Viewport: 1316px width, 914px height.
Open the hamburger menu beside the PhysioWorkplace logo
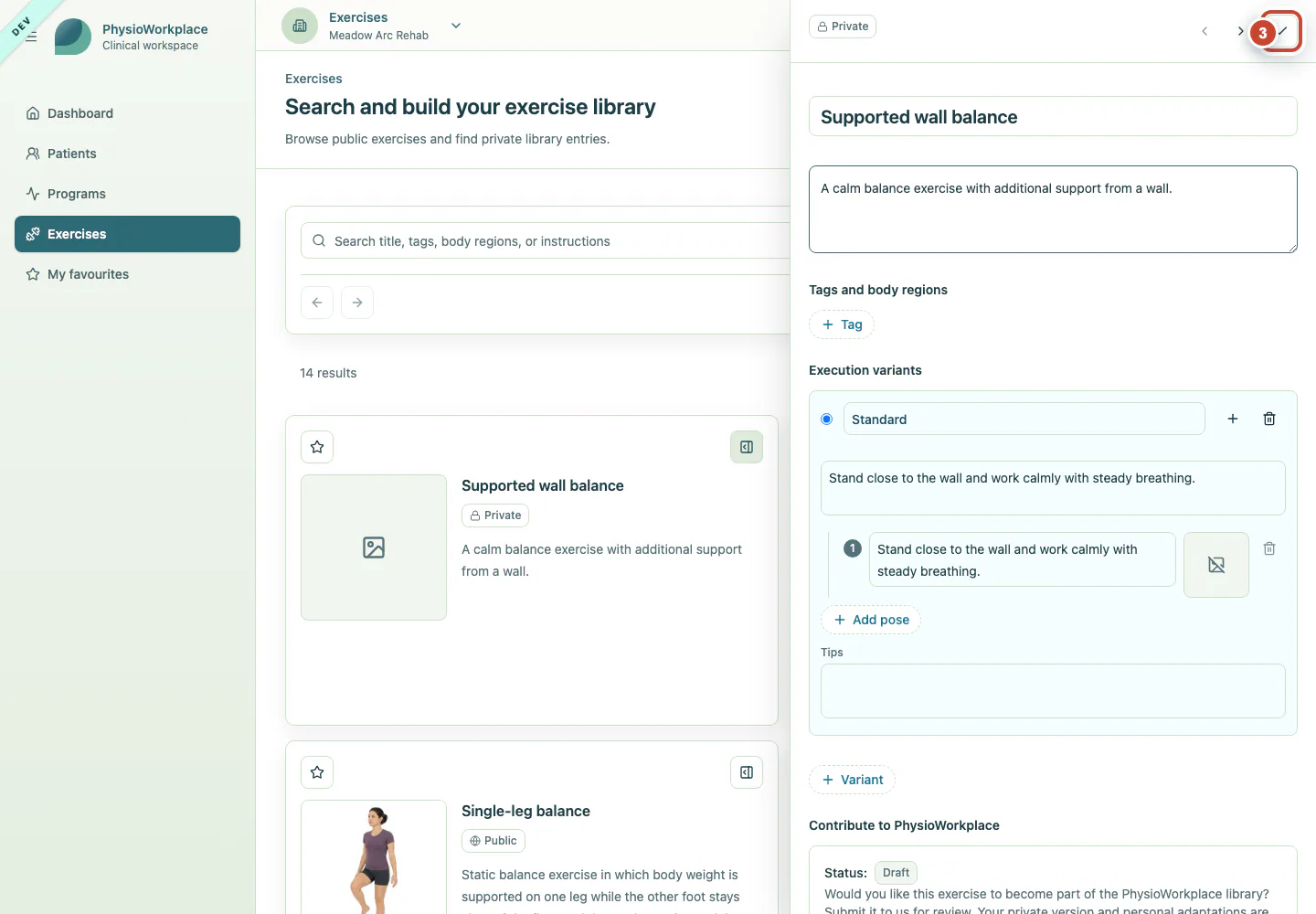(x=31, y=37)
